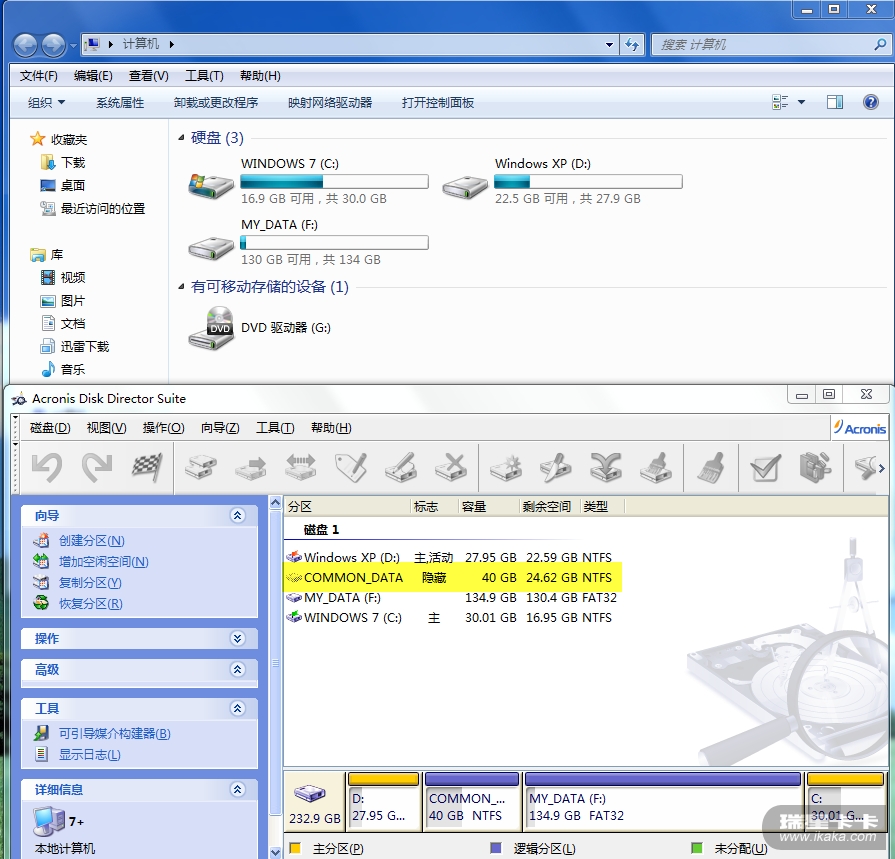Click 增加空闲空间(N) wizard link
The width and height of the screenshot is (895, 859).
click(103, 562)
